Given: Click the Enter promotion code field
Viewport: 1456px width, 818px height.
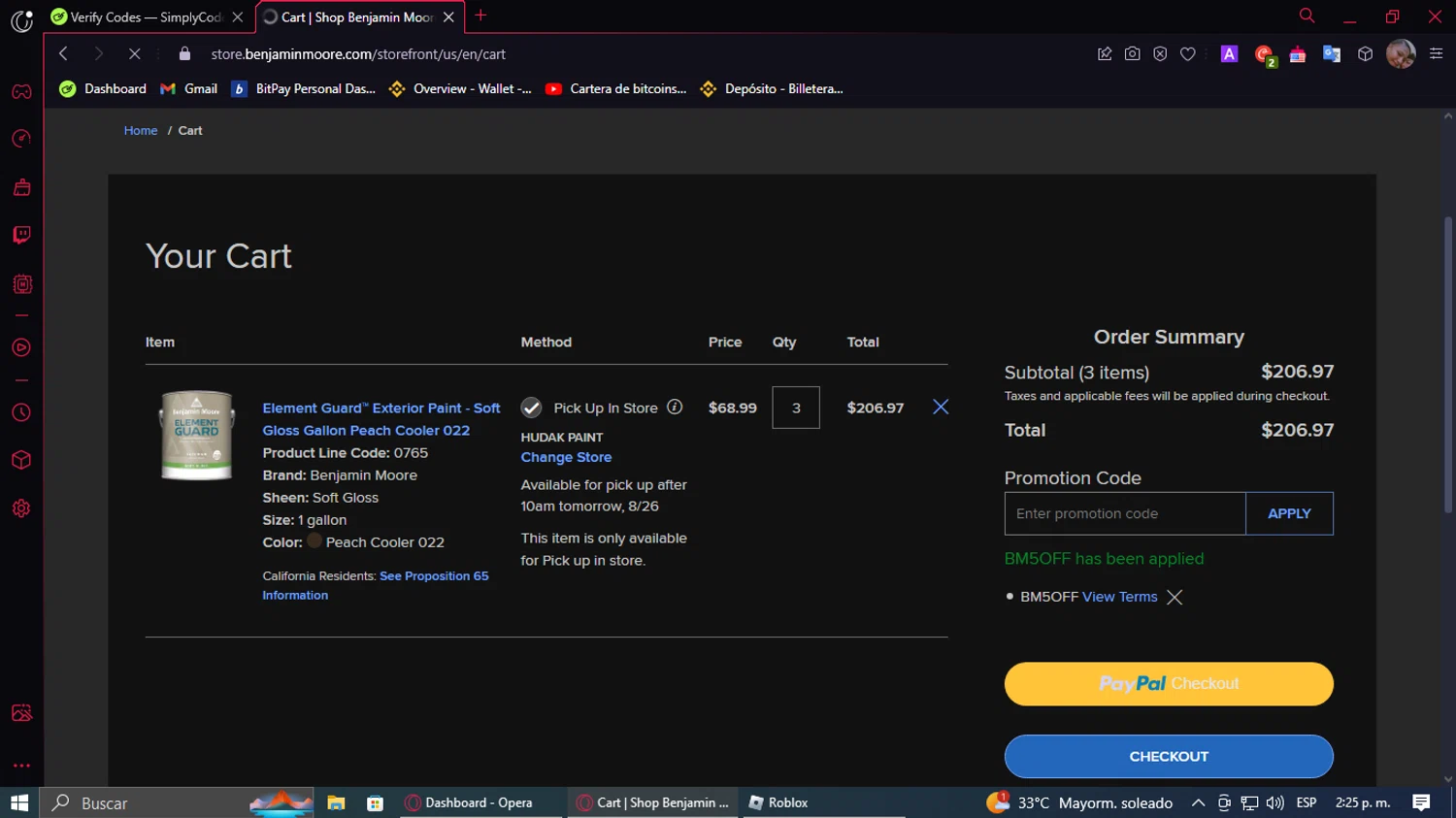Looking at the screenshot, I should coord(1125,513).
